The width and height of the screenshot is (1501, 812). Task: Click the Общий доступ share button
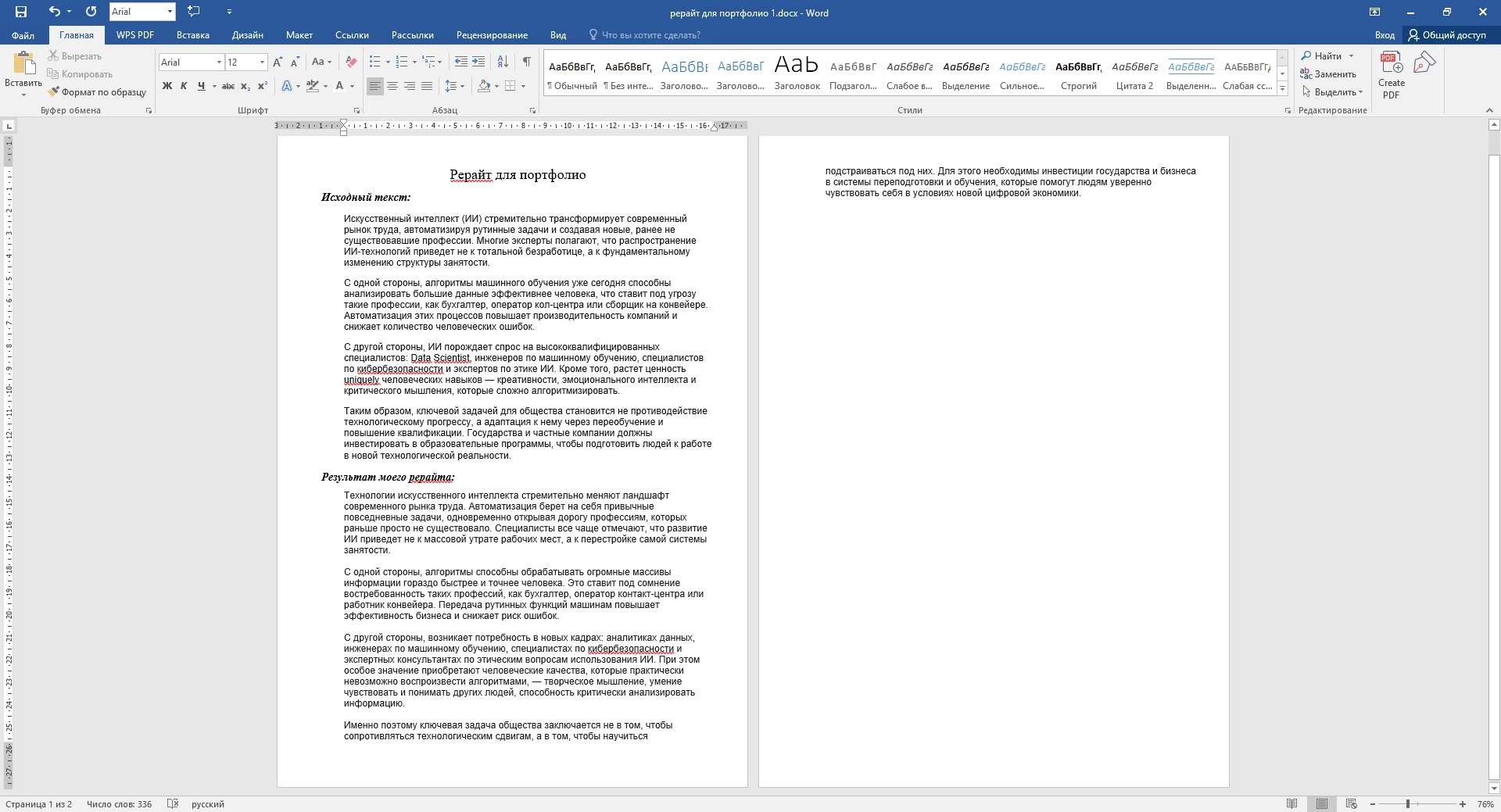pos(1446,35)
